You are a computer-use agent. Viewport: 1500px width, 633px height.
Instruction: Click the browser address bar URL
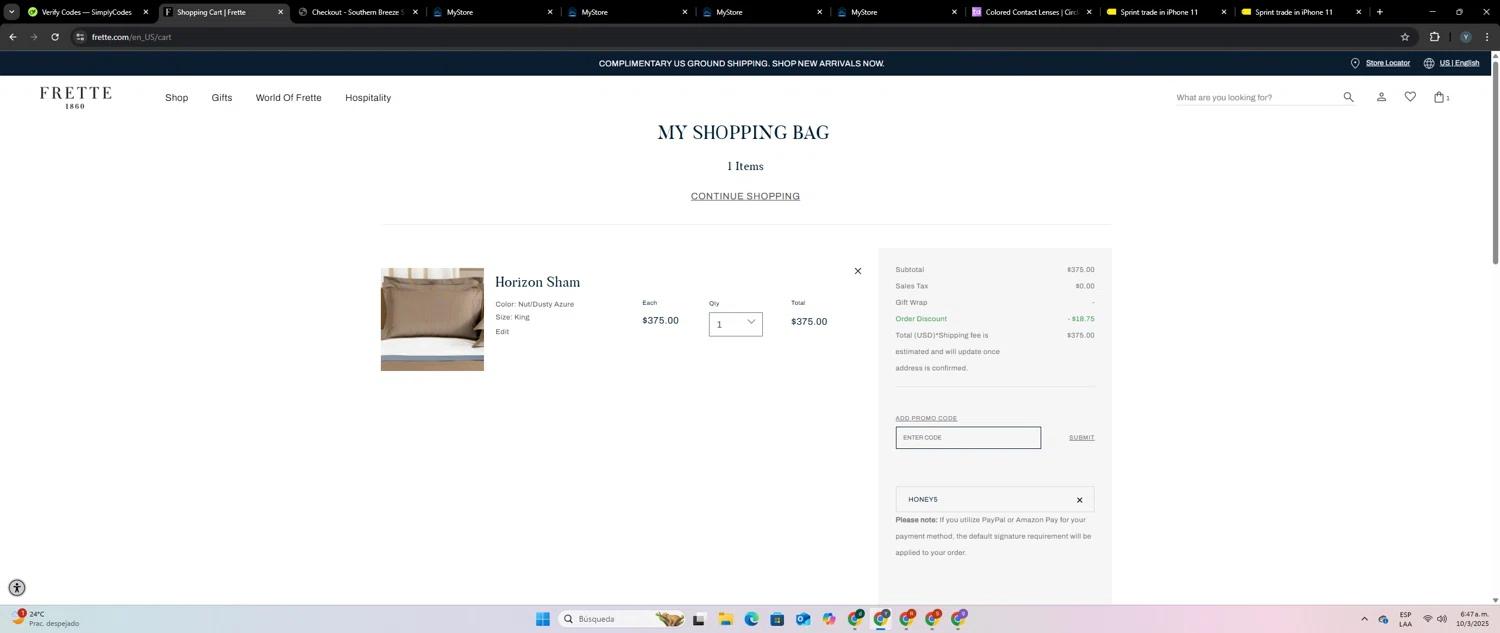click(131, 37)
